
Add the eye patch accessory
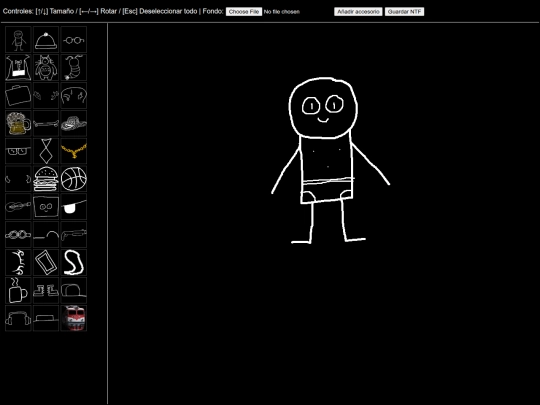coord(74,207)
